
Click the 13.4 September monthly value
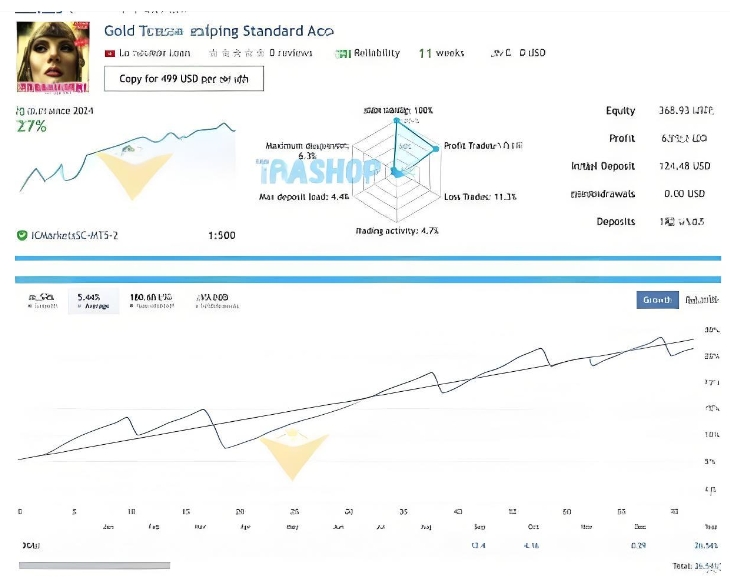pos(478,545)
